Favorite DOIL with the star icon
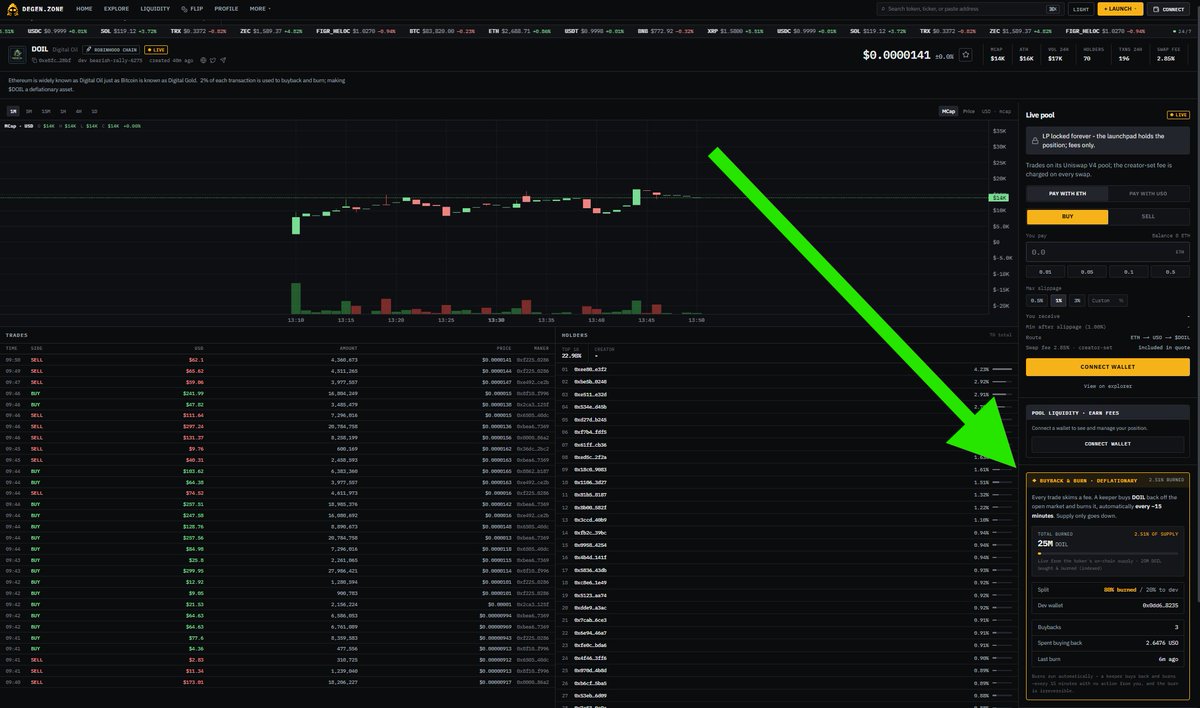1200x708 pixels. click(965, 55)
